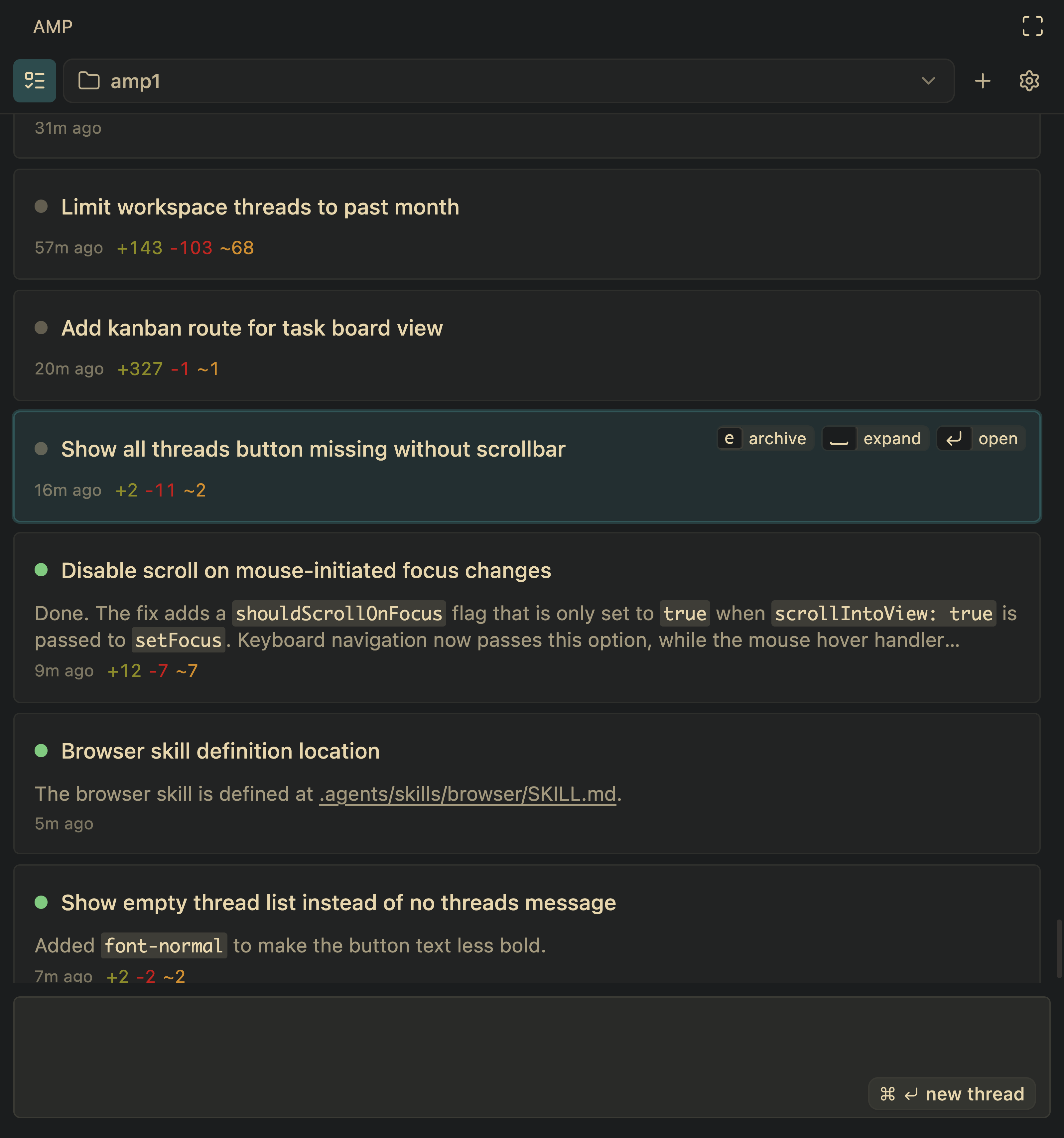The width and height of the screenshot is (1064, 1138).
Task: Start a new thread via new thread button
Action: point(951,1094)
